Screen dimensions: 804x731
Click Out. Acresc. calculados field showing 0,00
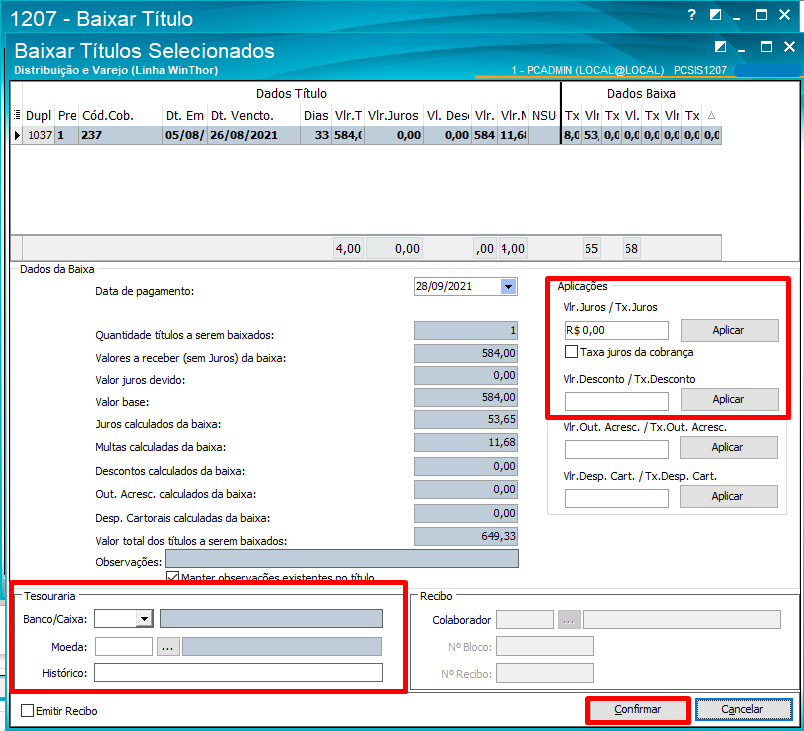[x=466, y=489]
